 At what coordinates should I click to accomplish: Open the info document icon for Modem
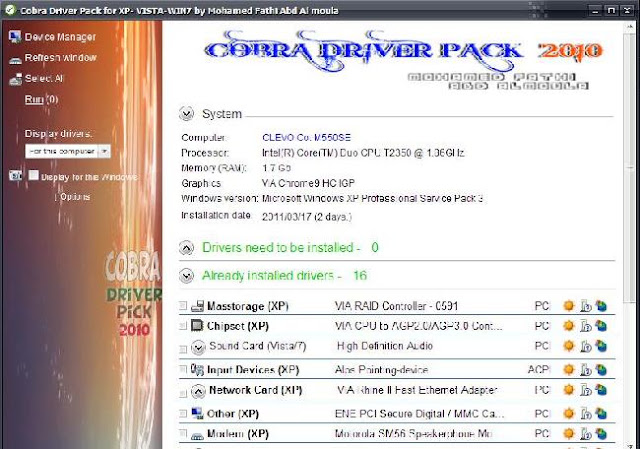(586, 433)
